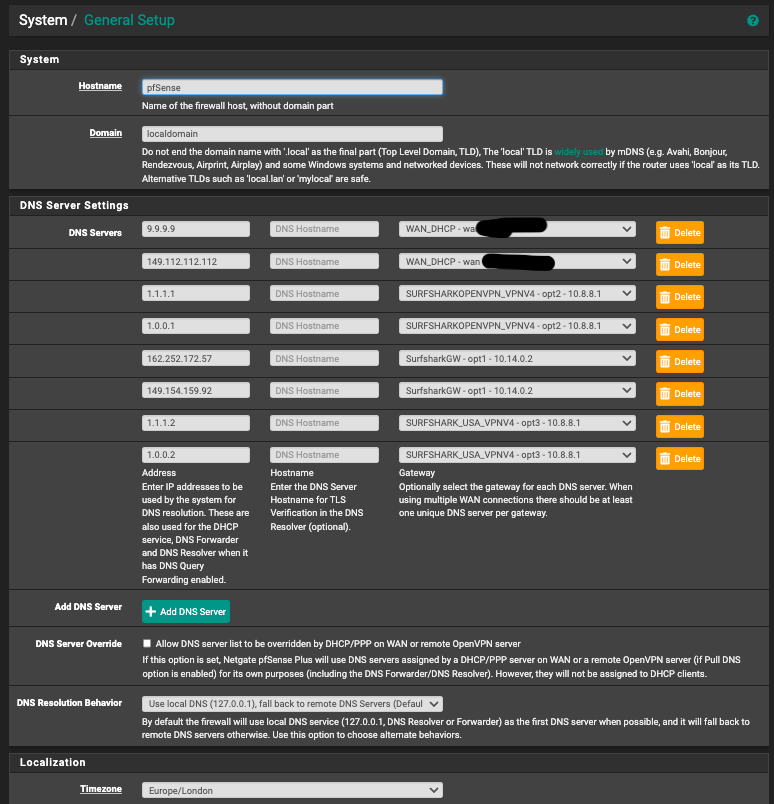Click DNS Hostname field for 1.0.0.1
Viewport: 774px width, 804px height.
[x=324, y=326]
